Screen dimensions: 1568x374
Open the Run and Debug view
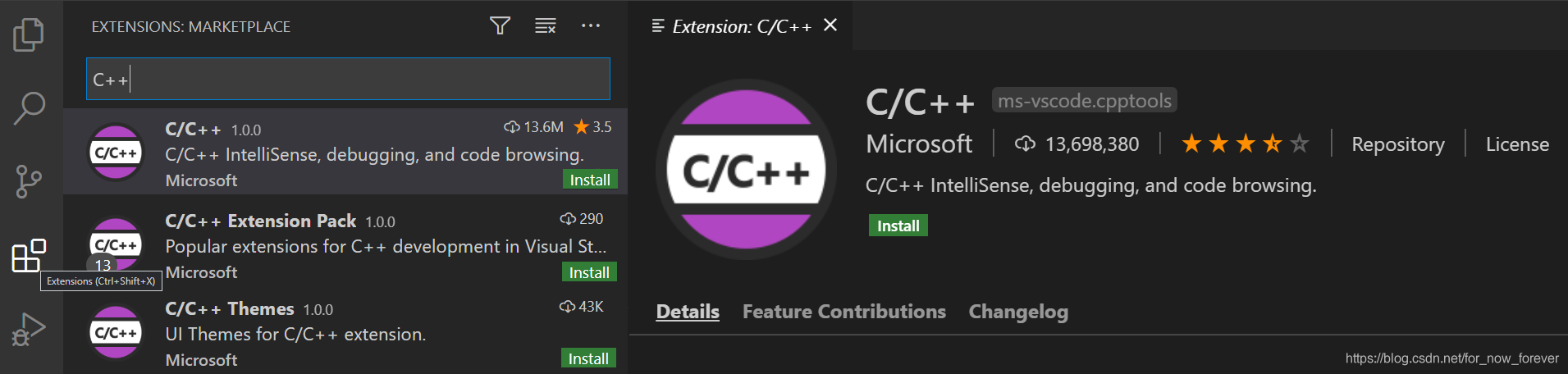[x=29, y=329]
